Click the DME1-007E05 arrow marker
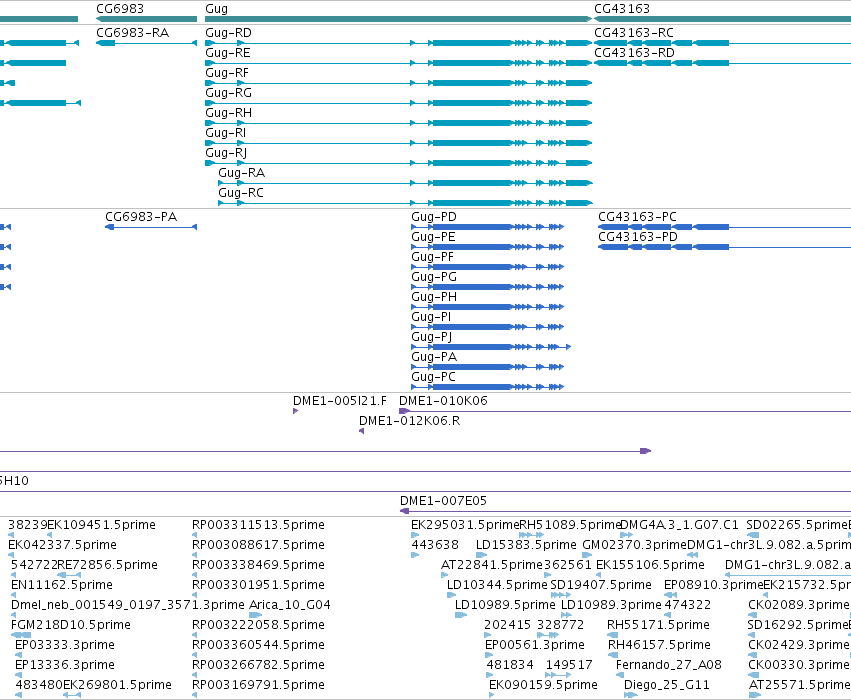Viewport: 851px width, 700px height. coord(404,511)
